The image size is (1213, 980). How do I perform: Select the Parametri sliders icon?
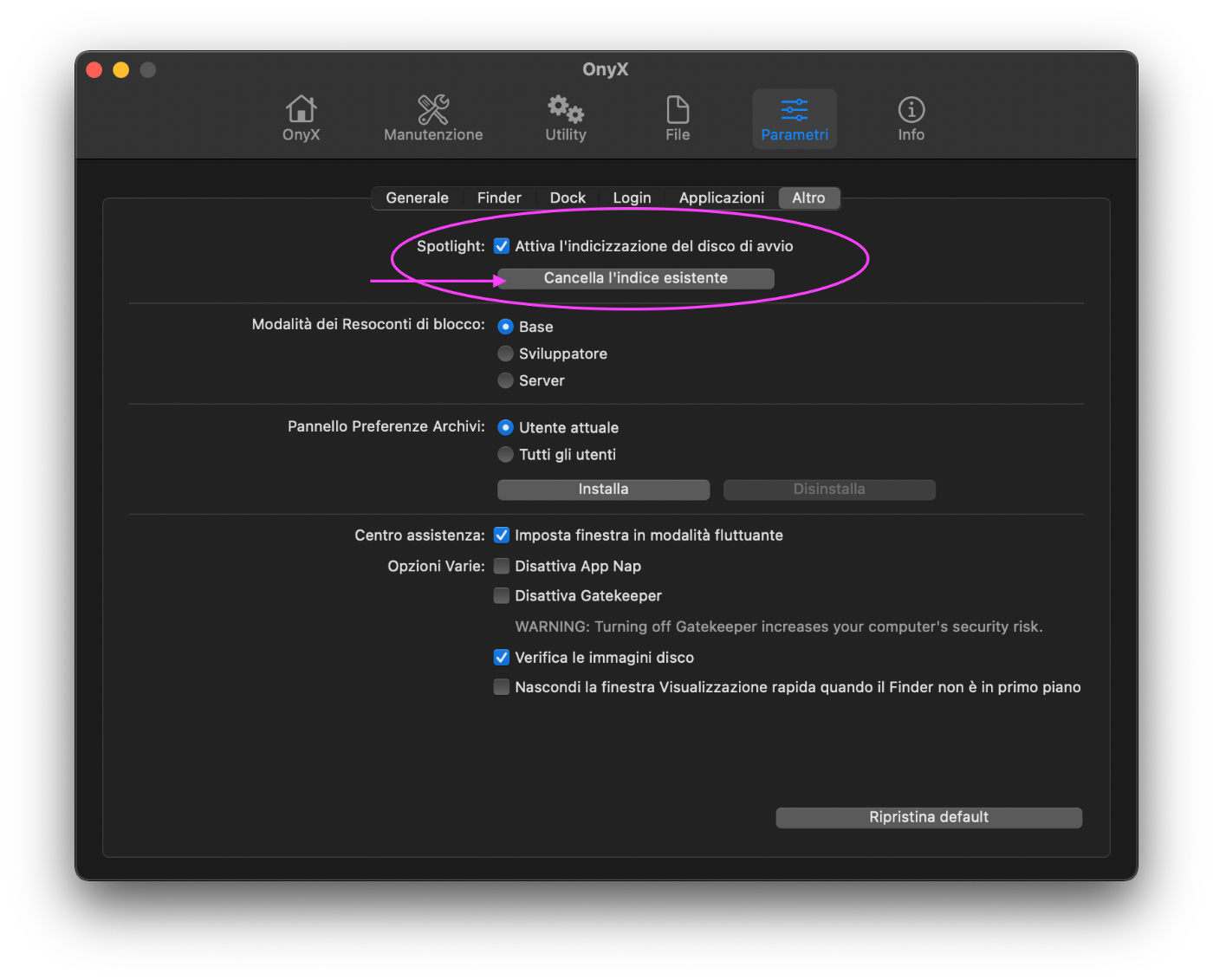[x=795, y=119]
